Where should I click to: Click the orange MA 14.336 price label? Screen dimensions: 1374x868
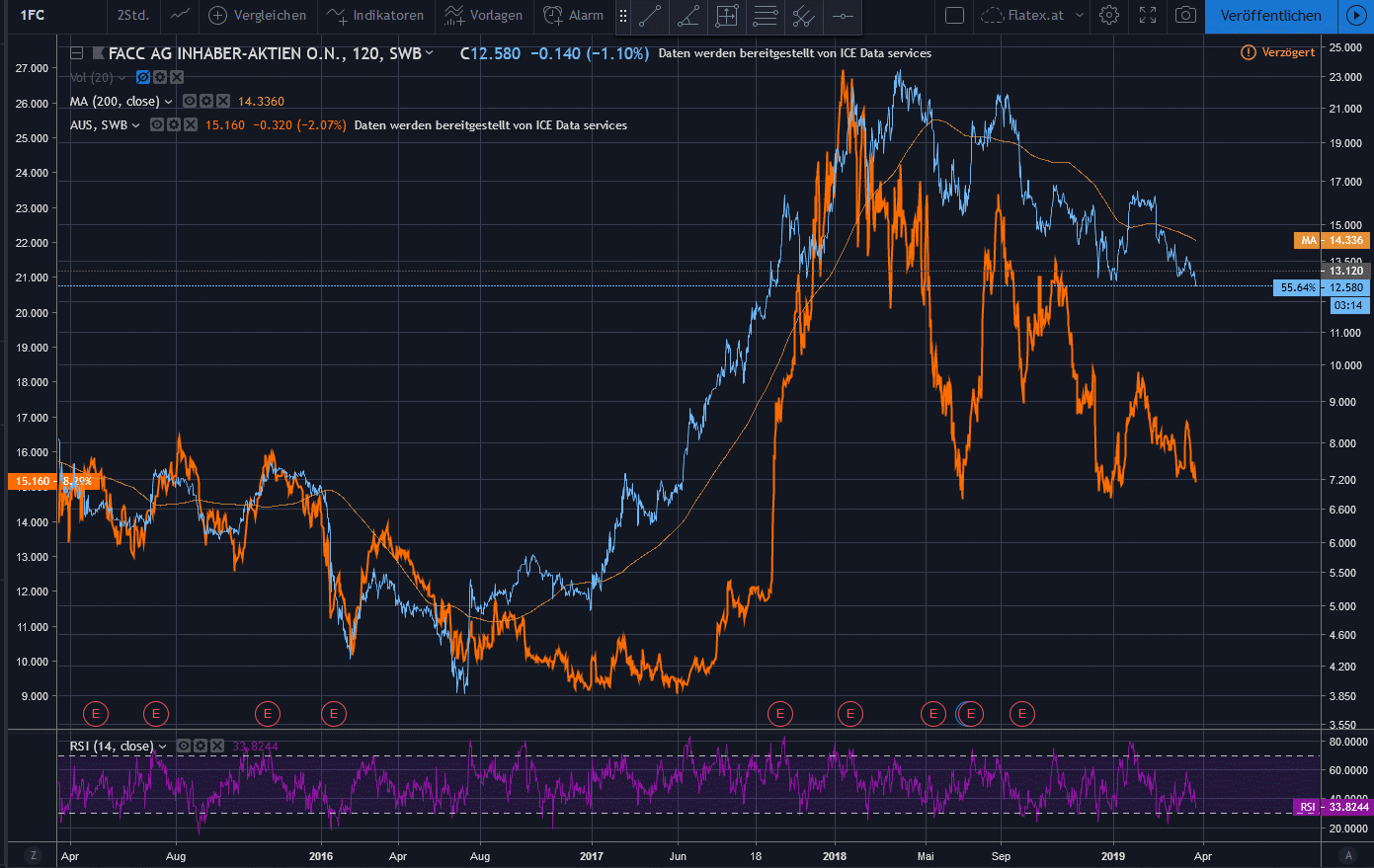click(1332, 240)
